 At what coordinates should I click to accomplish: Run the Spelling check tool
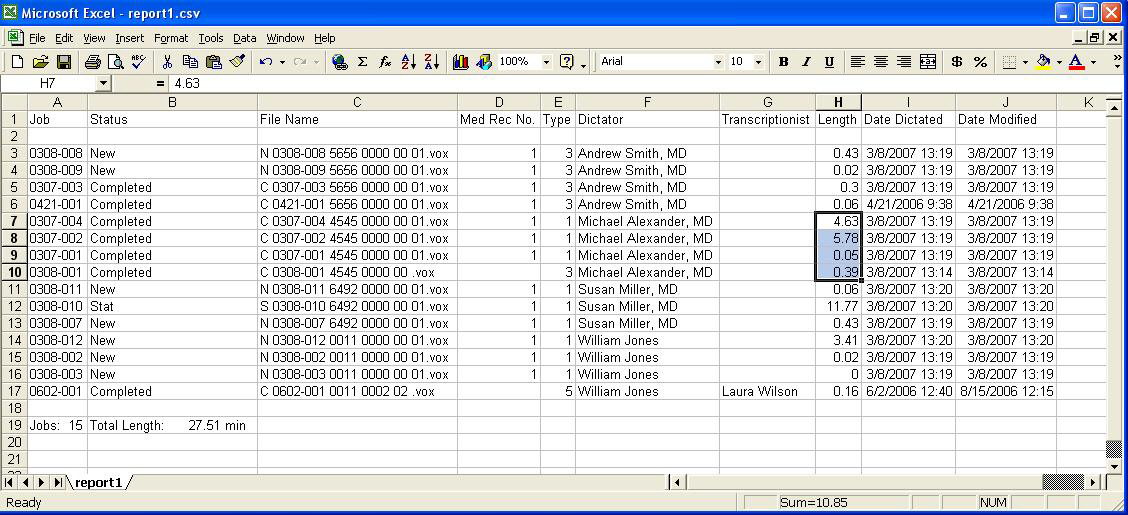(x=137, y=62)
